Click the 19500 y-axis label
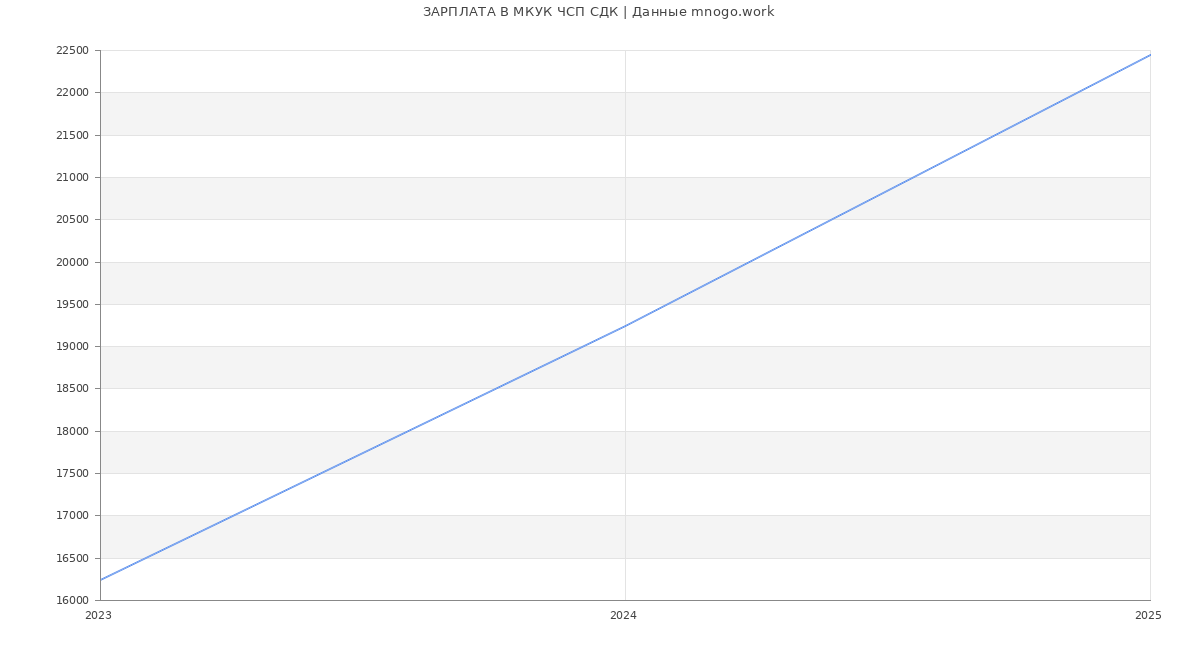1200x650 pixels. [x=72, y=305]
